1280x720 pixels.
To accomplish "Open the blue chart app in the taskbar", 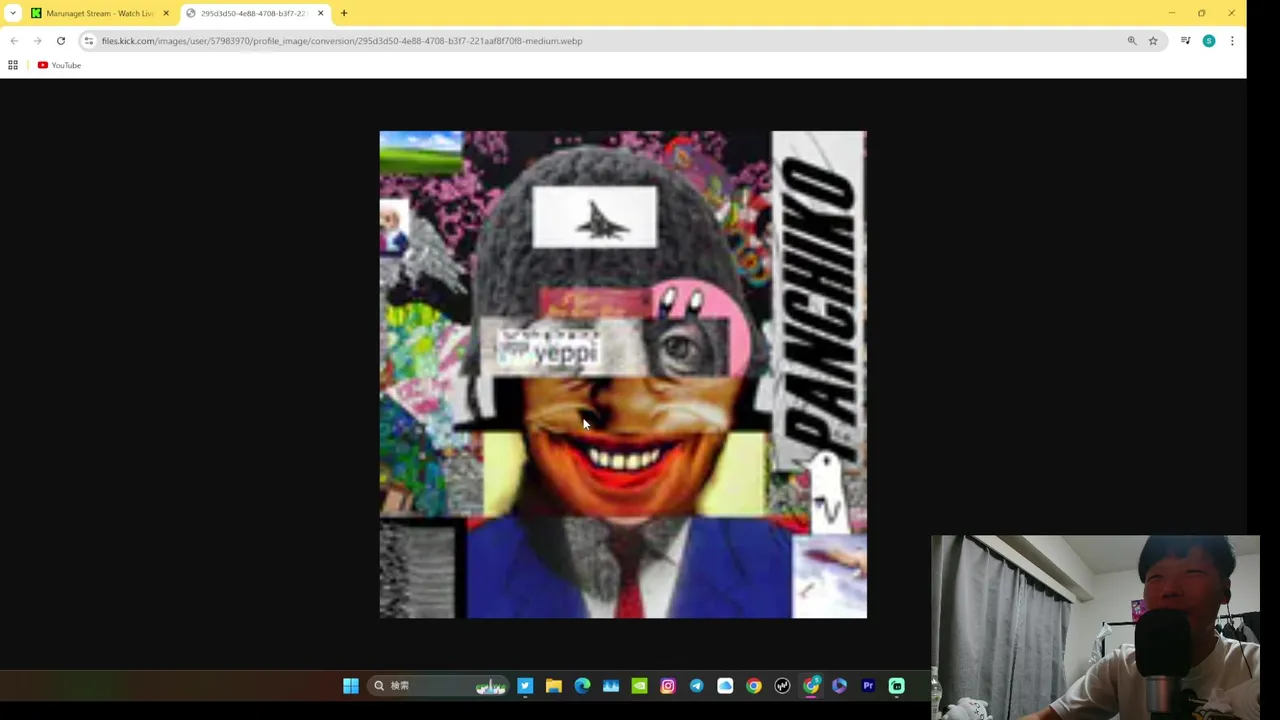I will 611,686.
